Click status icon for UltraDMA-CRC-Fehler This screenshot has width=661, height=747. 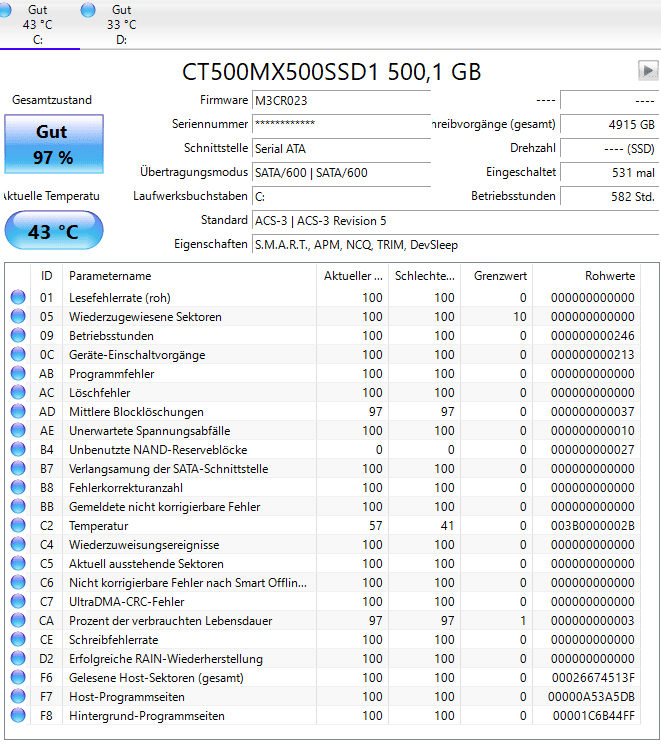coord(18,602)
